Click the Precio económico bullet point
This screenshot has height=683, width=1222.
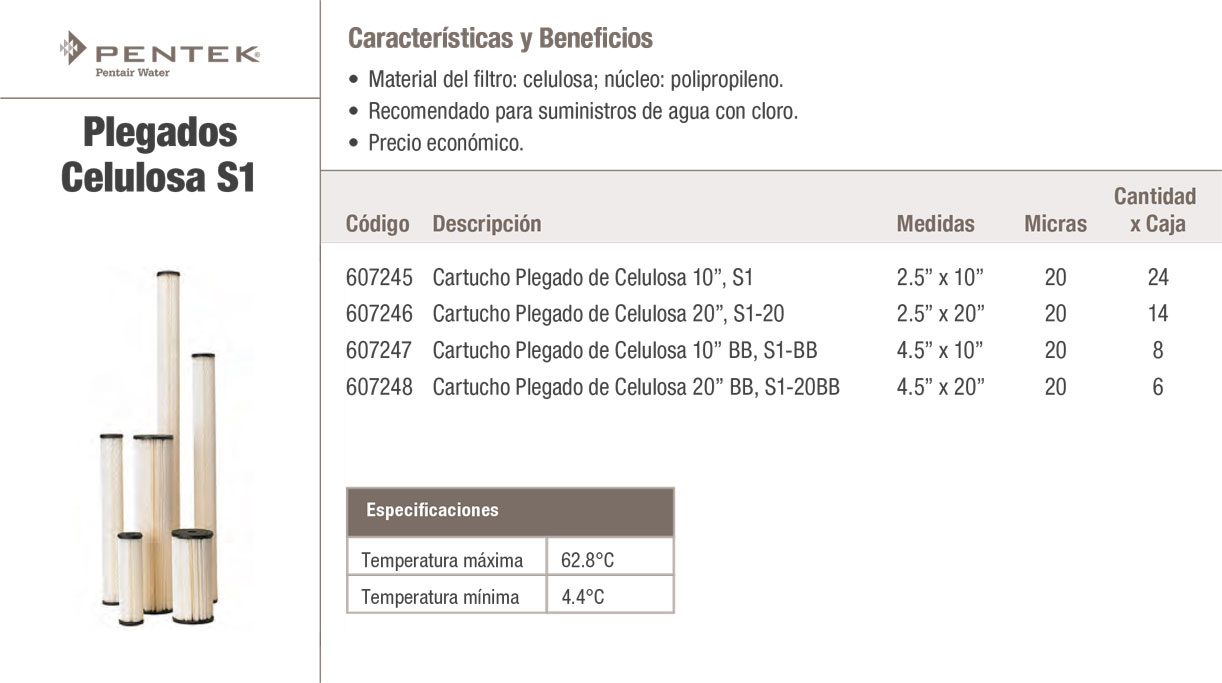(x=445, y=143)
